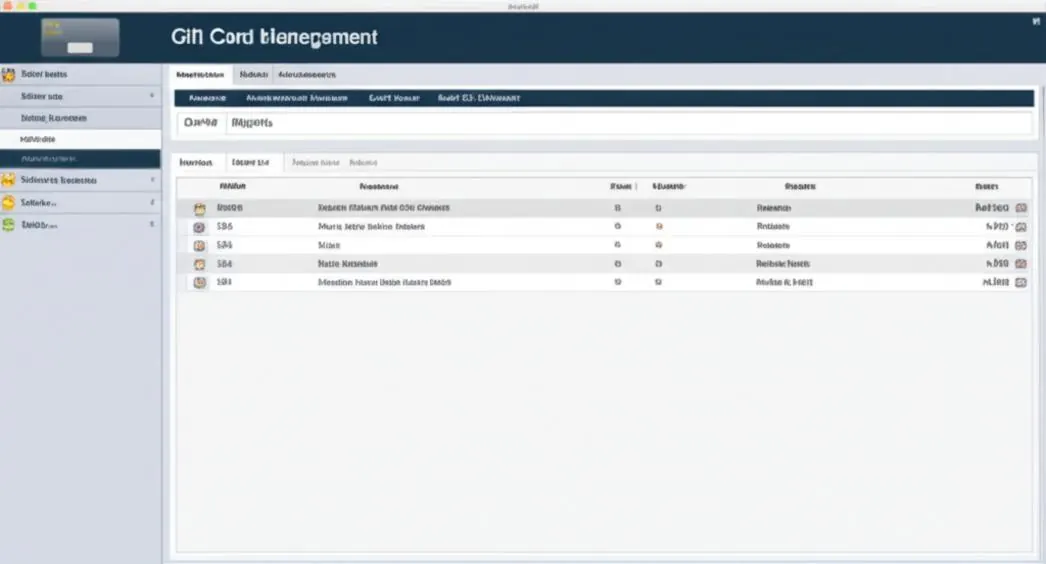Click the second small circle indicator in the fifth row

point(658,282)
